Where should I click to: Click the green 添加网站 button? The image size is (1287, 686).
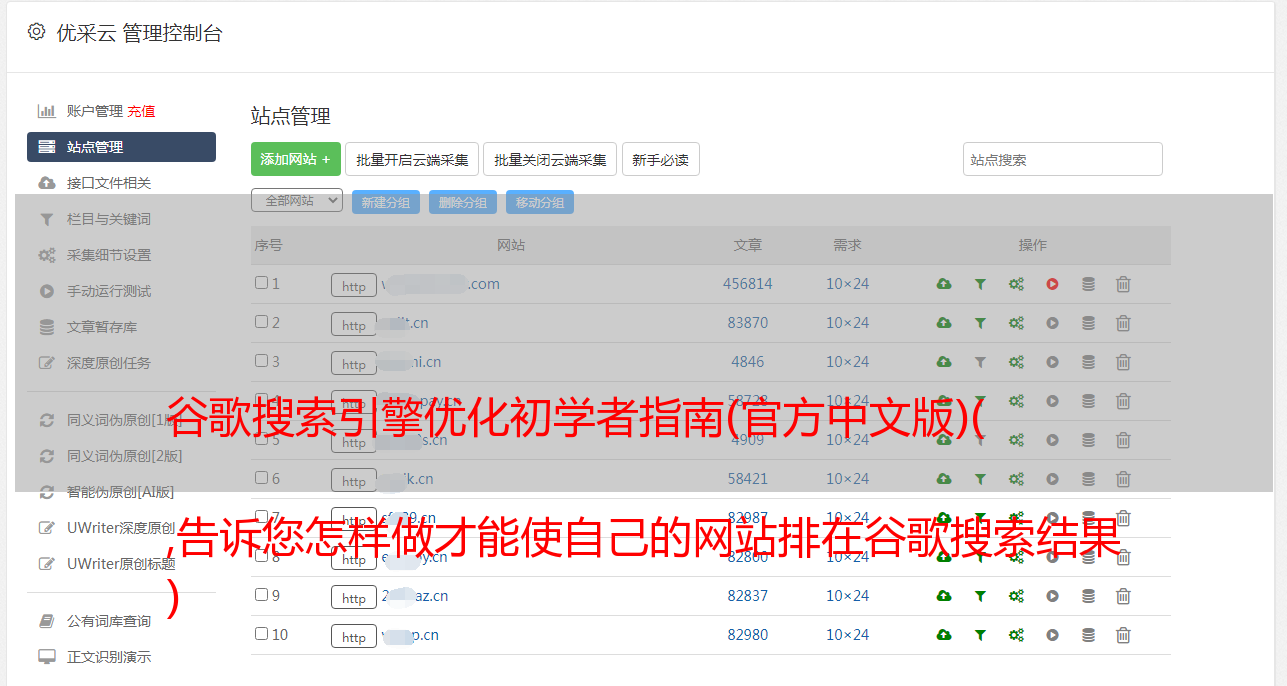(x=296, y=159)
